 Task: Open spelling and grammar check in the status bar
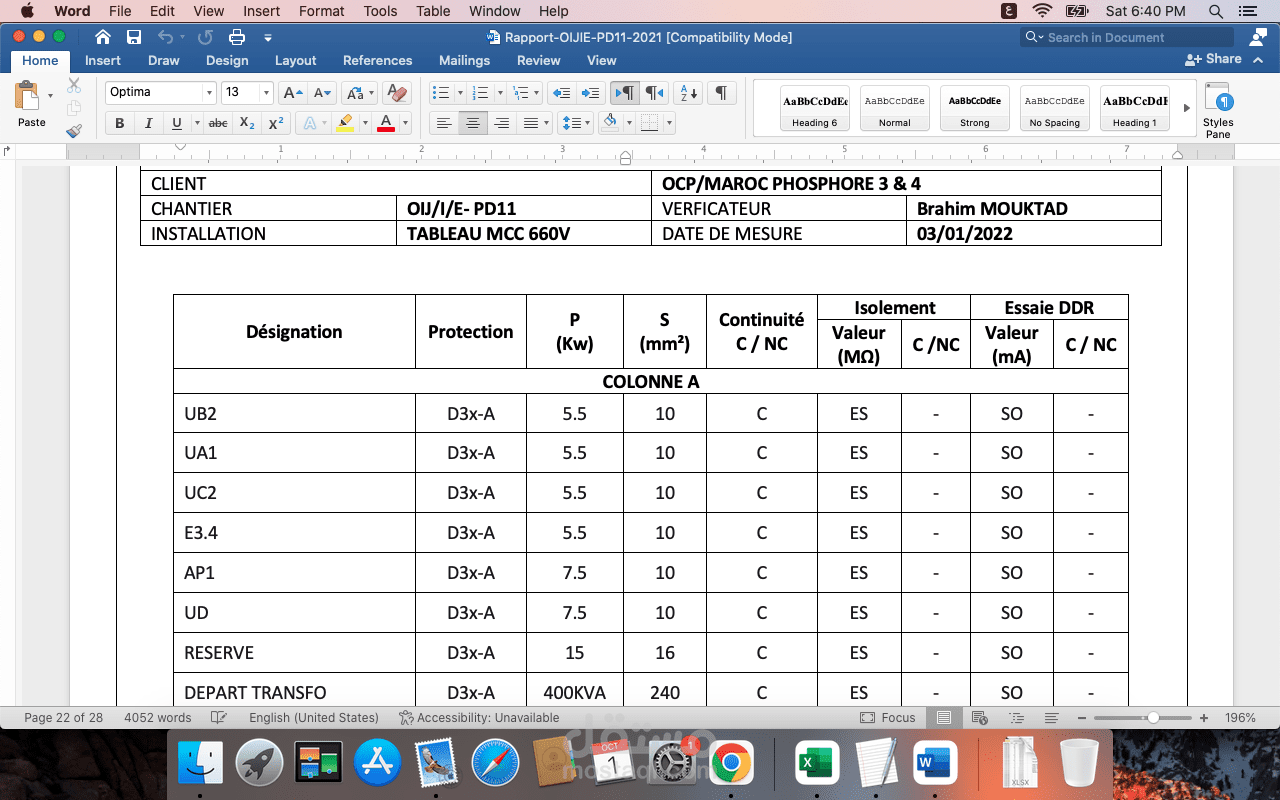218,718
